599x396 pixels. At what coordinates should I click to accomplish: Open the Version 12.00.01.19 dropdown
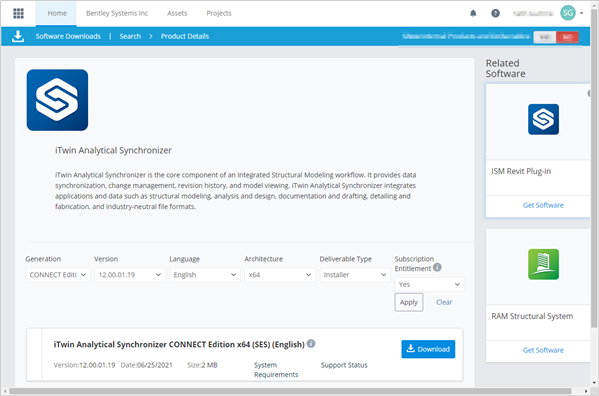[130, 275]
